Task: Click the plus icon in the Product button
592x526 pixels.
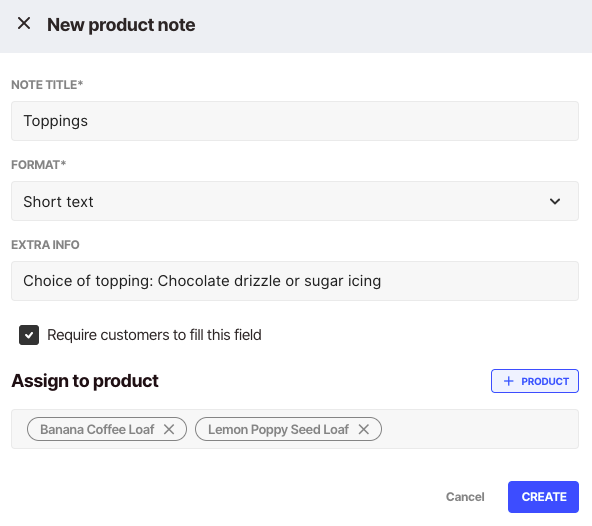Action: click(509, 381)
